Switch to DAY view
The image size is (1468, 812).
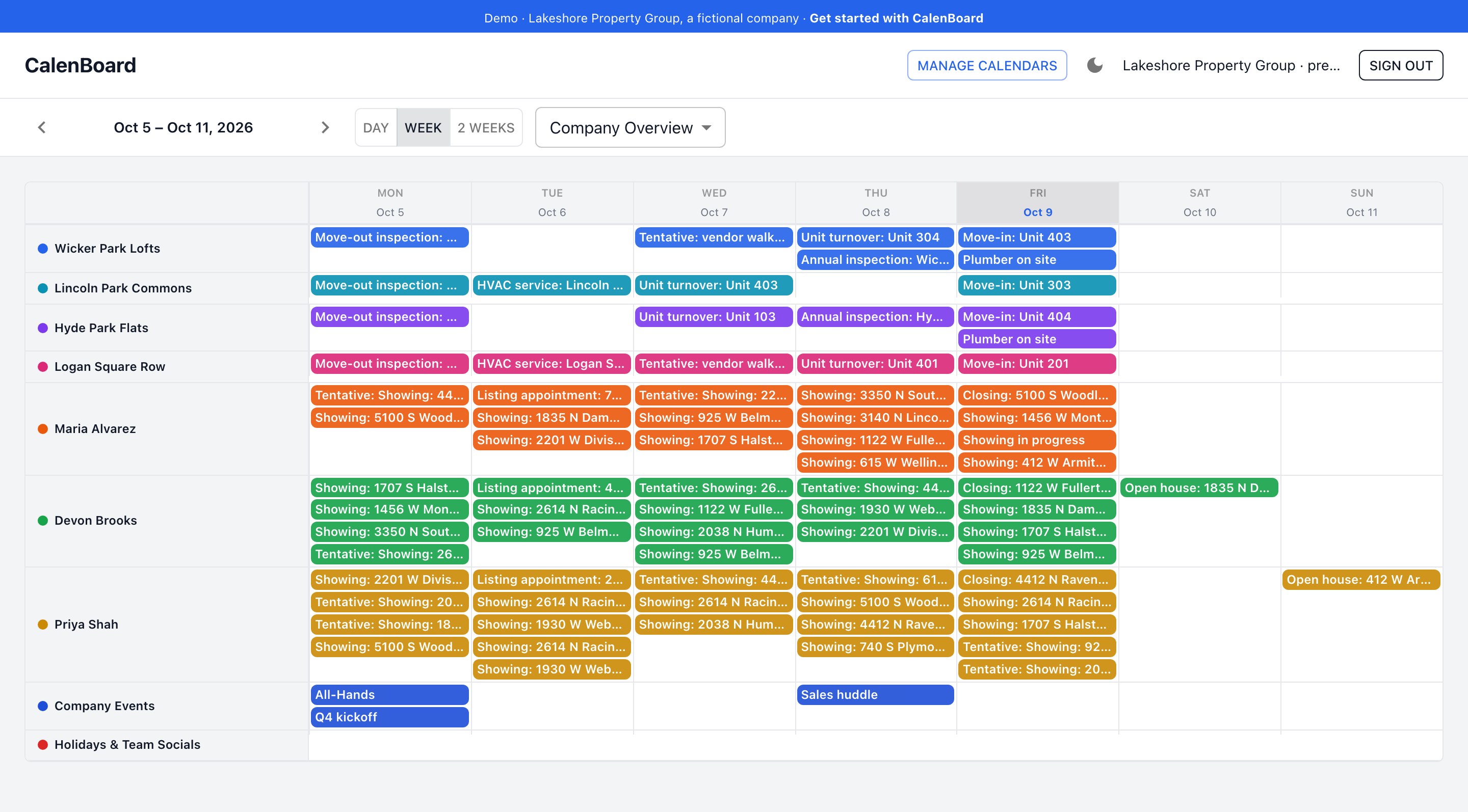click(376, 127)
